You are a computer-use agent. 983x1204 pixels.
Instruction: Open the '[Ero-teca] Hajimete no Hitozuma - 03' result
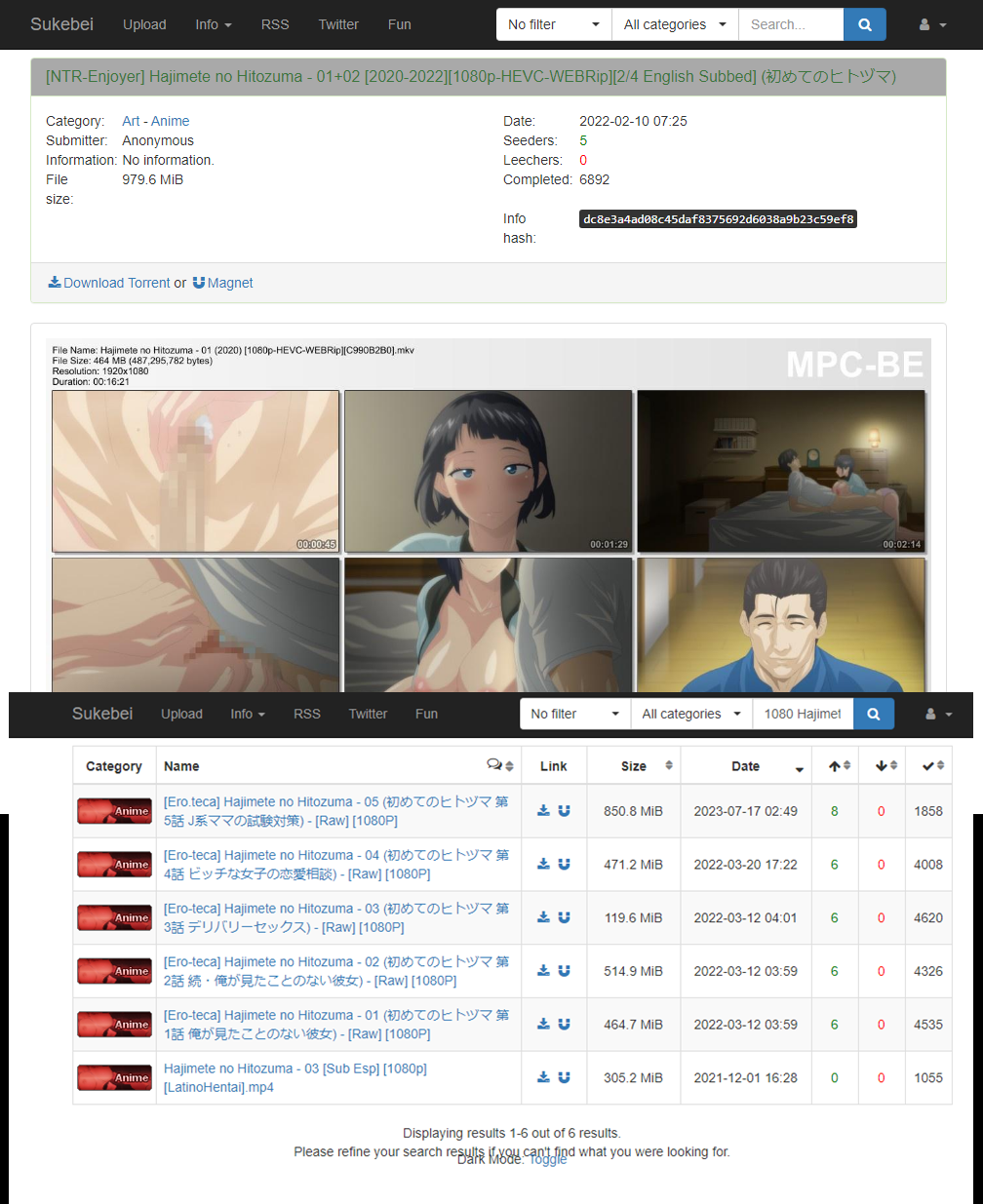pos(336,917)
